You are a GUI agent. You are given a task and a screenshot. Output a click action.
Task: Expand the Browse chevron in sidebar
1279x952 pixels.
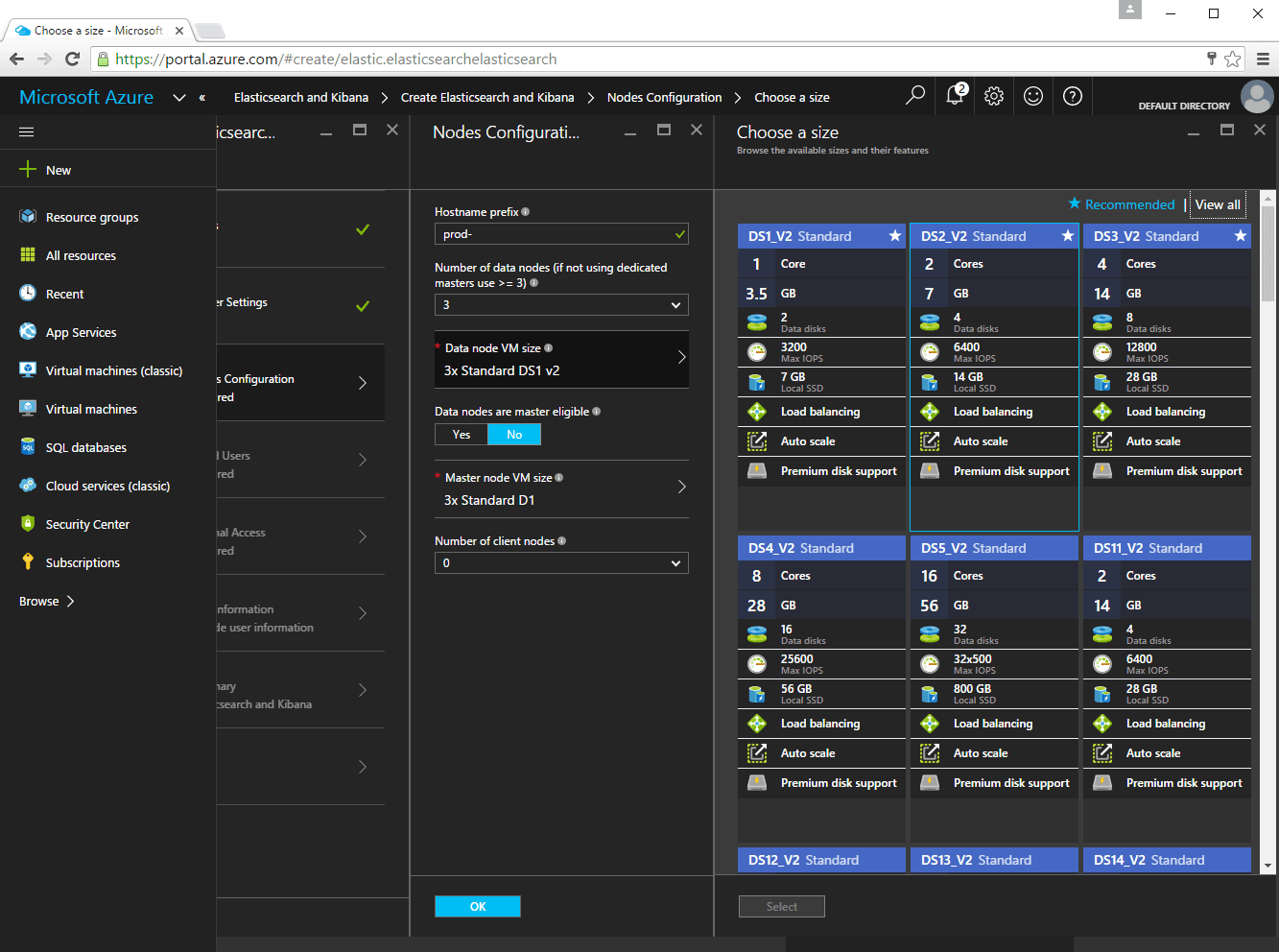click(70, 601)
